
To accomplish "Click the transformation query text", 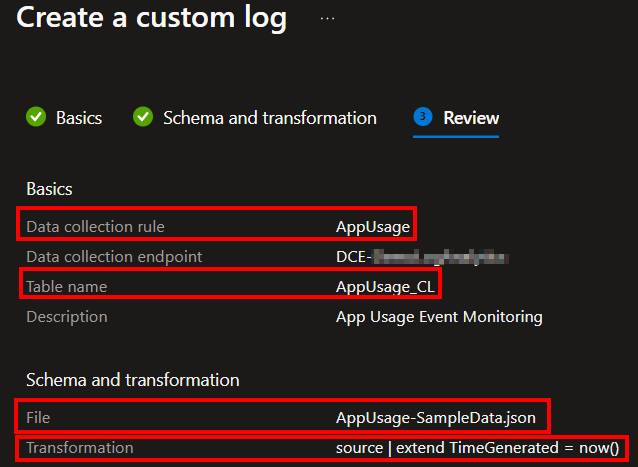I will pos(478,447).
